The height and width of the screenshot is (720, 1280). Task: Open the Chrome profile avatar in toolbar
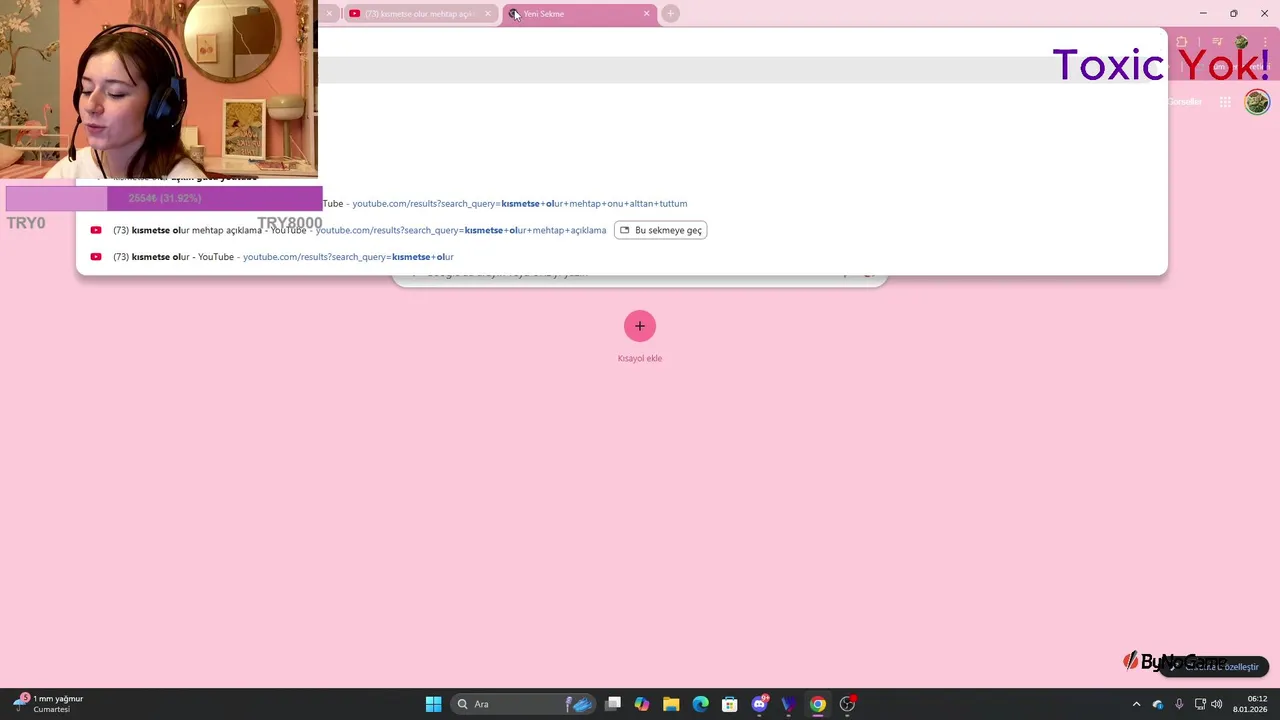point(1242,42)
